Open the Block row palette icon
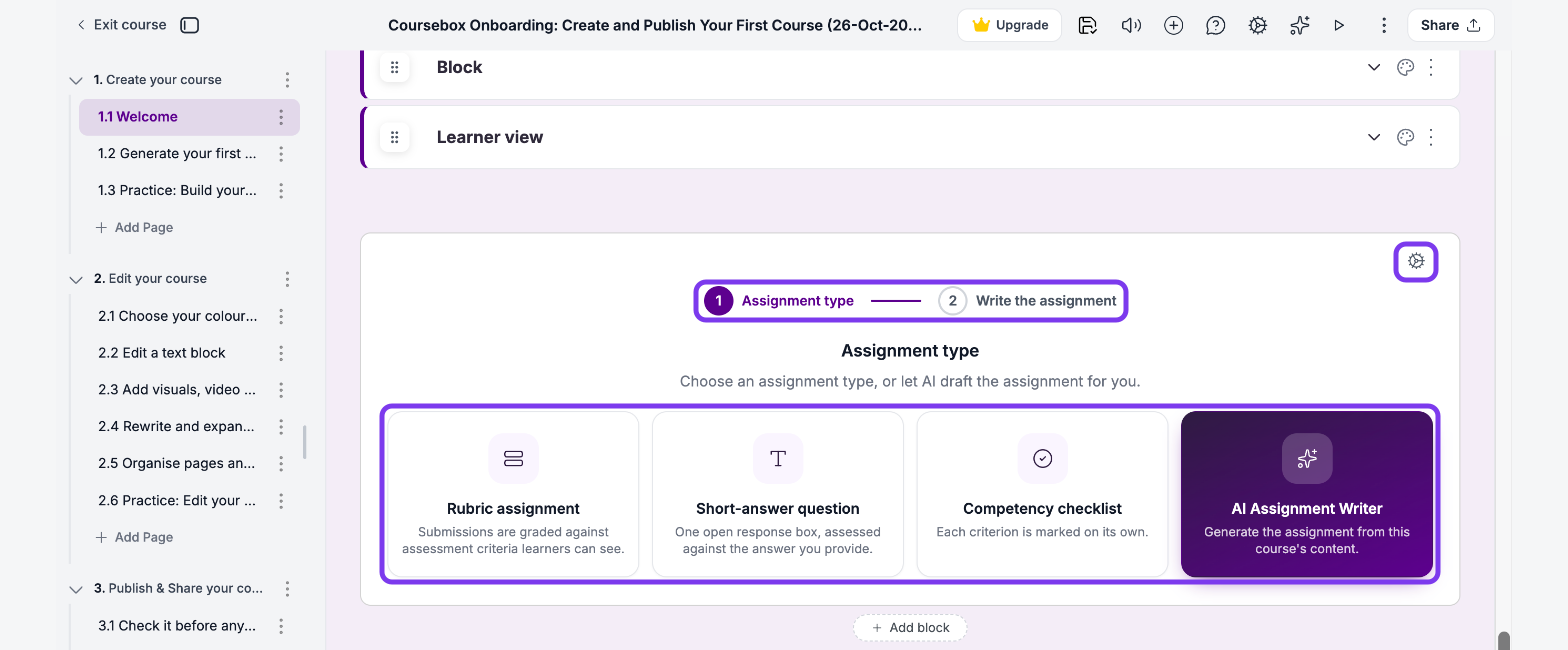1568x650 pixels. click(1405, 67)
